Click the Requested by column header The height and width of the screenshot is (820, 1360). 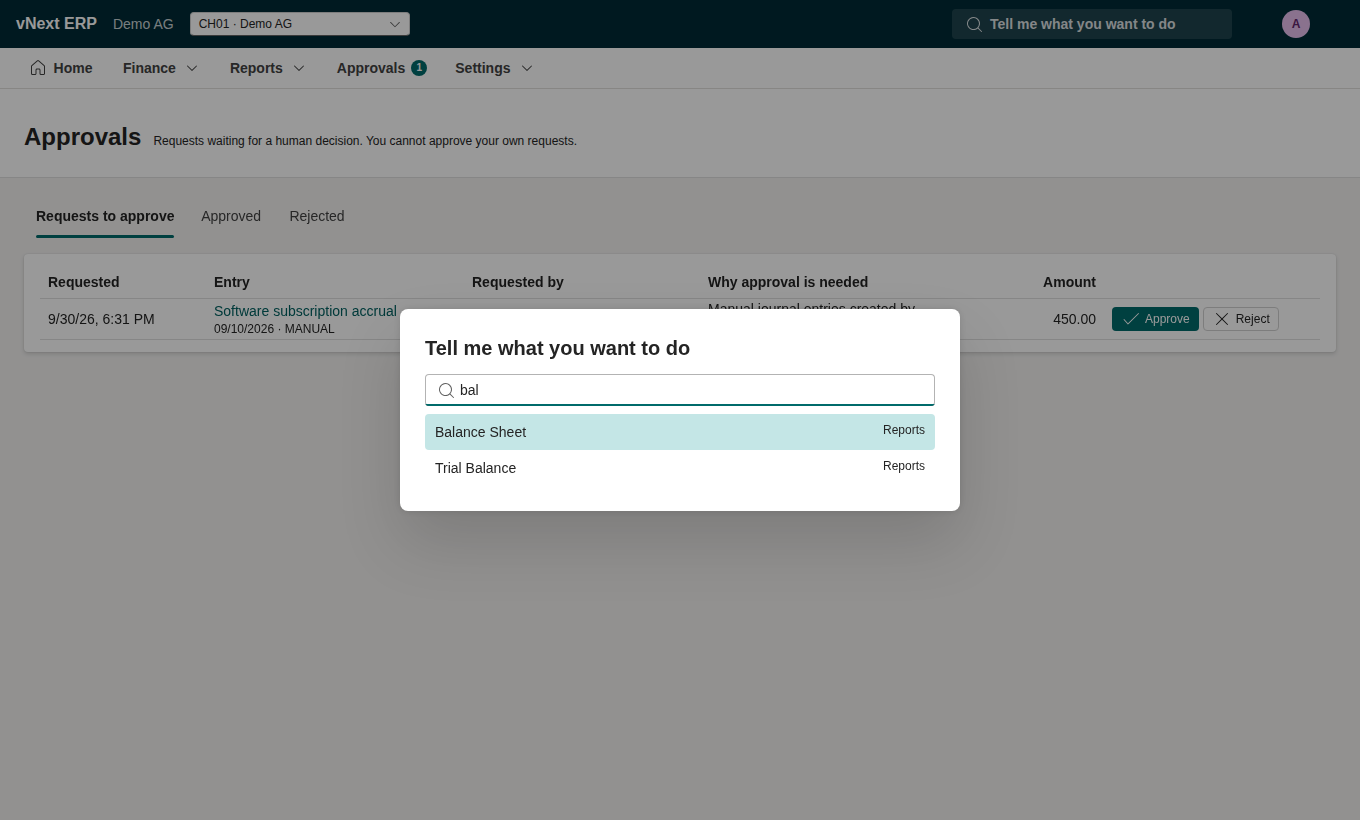pyautogui.click(x=518, y=282)
